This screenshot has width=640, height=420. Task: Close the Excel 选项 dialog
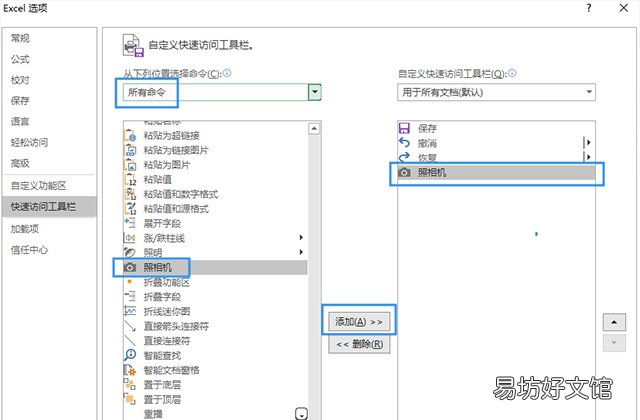click(x=624, y=8)
